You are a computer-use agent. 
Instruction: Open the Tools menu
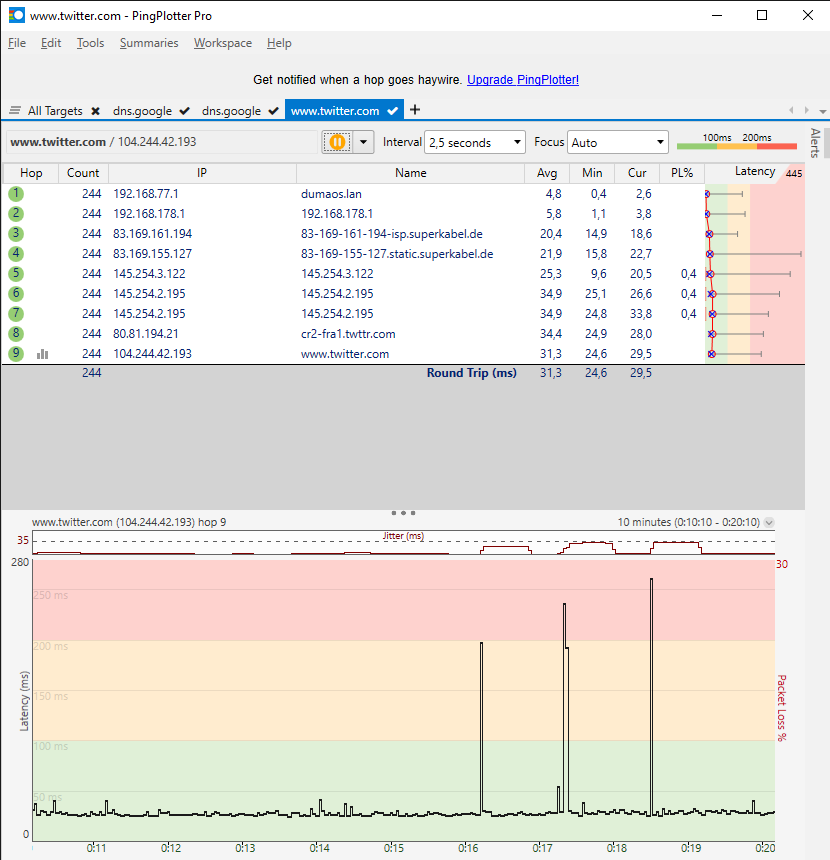[91, 43]
